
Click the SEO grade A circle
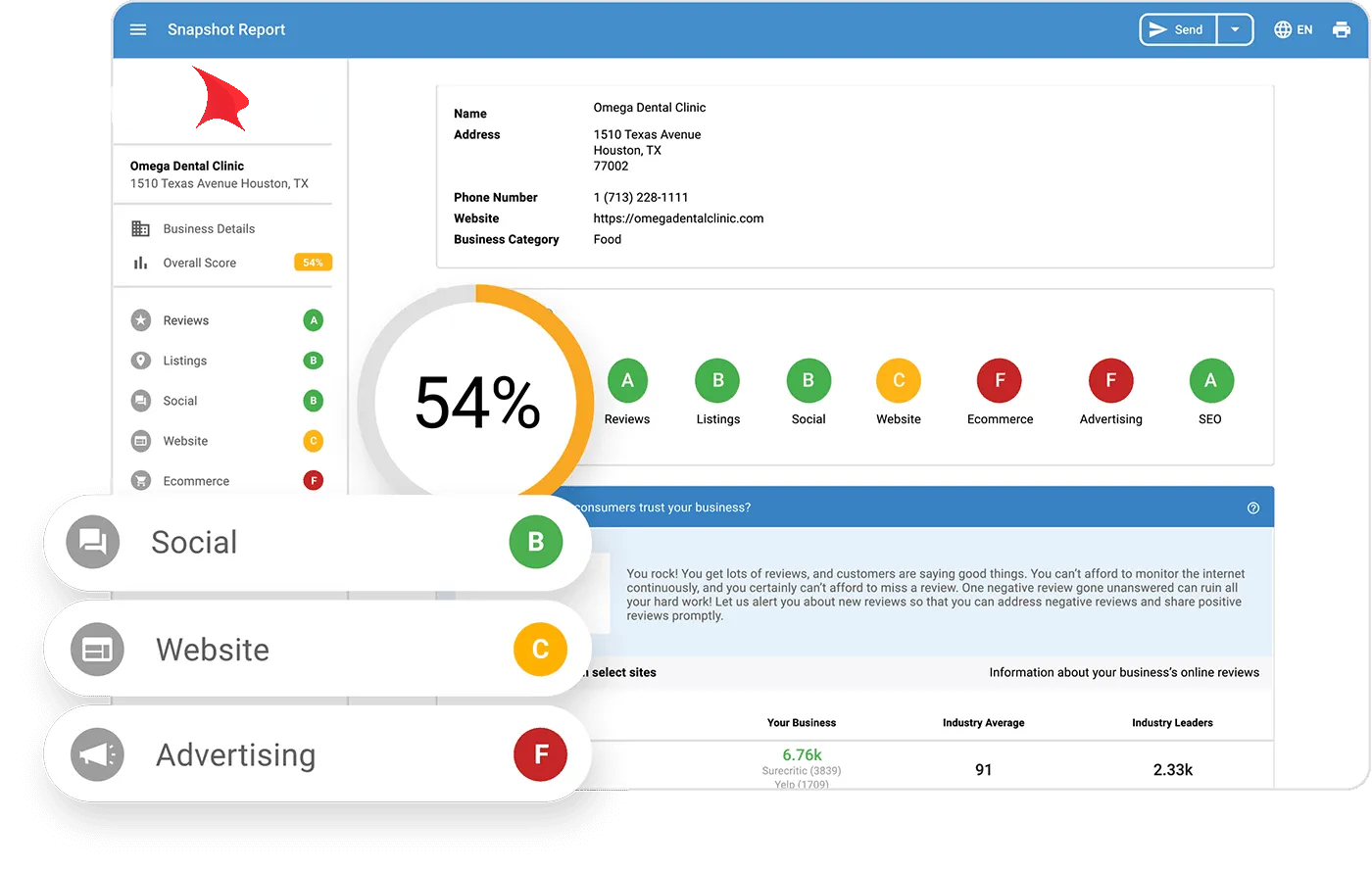pos(1210,380)
